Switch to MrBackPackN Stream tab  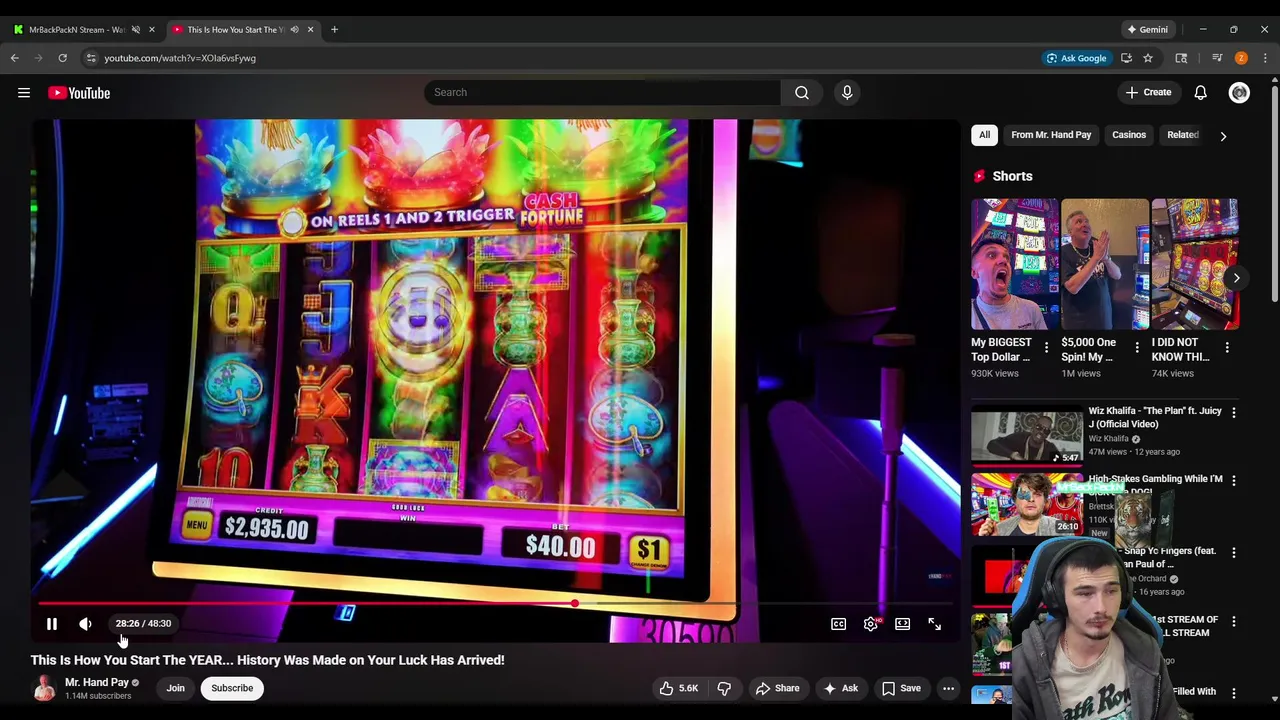click(77, 29)
